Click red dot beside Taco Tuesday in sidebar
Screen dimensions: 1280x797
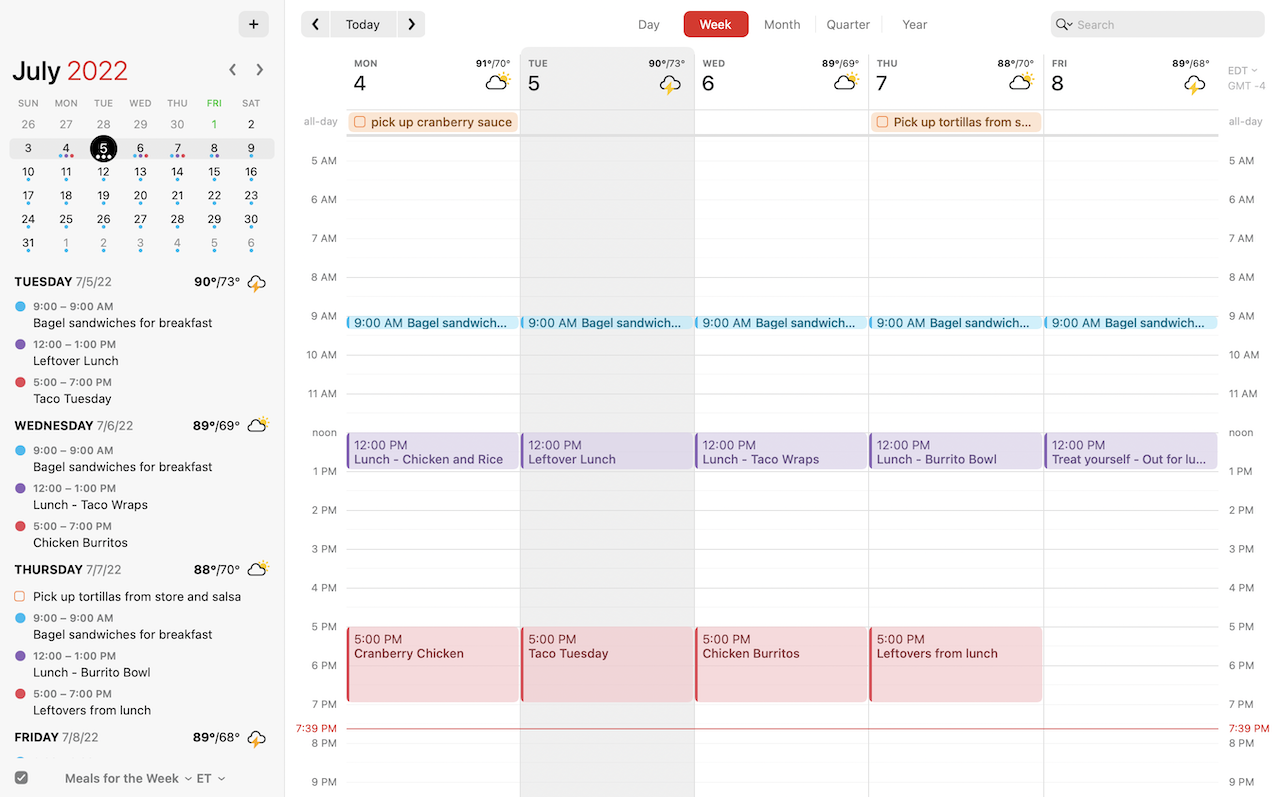tap(21, 382)
